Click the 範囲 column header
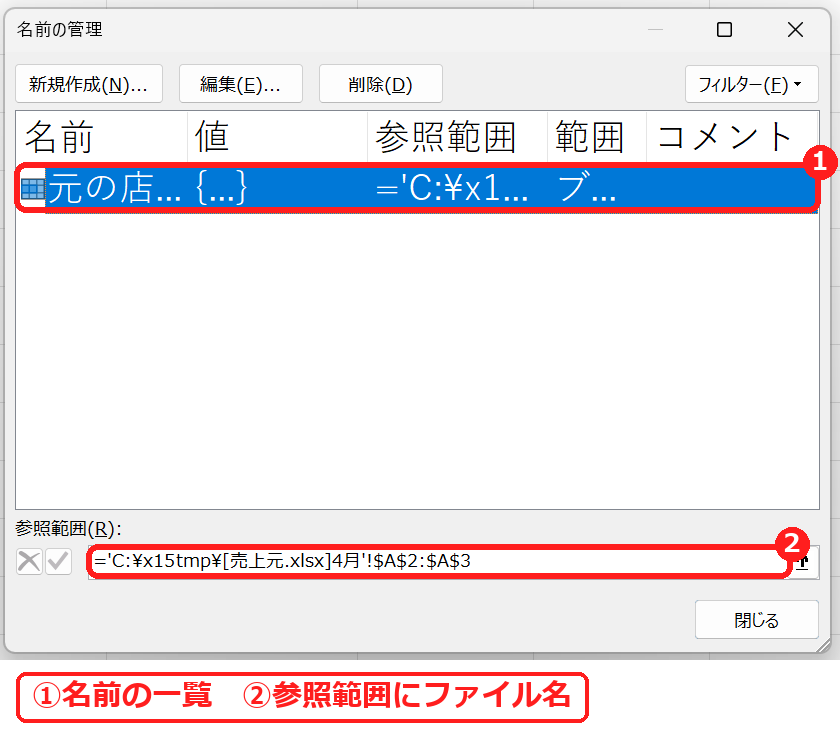Screen dimensions: 840x730 [597, 137]
